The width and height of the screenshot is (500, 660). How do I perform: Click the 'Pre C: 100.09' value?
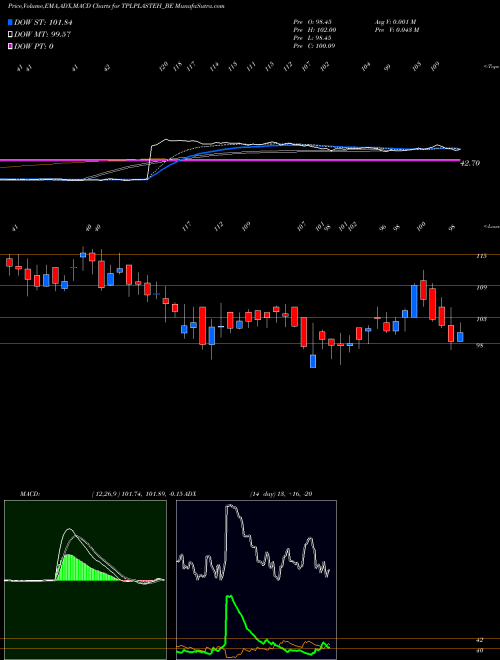314,46
